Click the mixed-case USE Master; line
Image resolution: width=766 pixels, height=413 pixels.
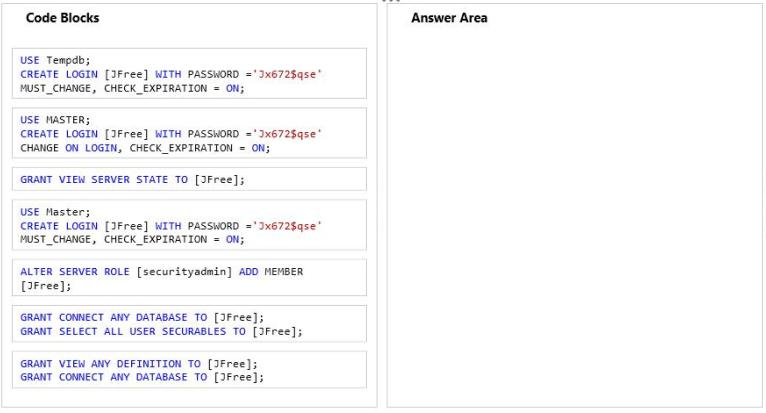click(55, 212)
